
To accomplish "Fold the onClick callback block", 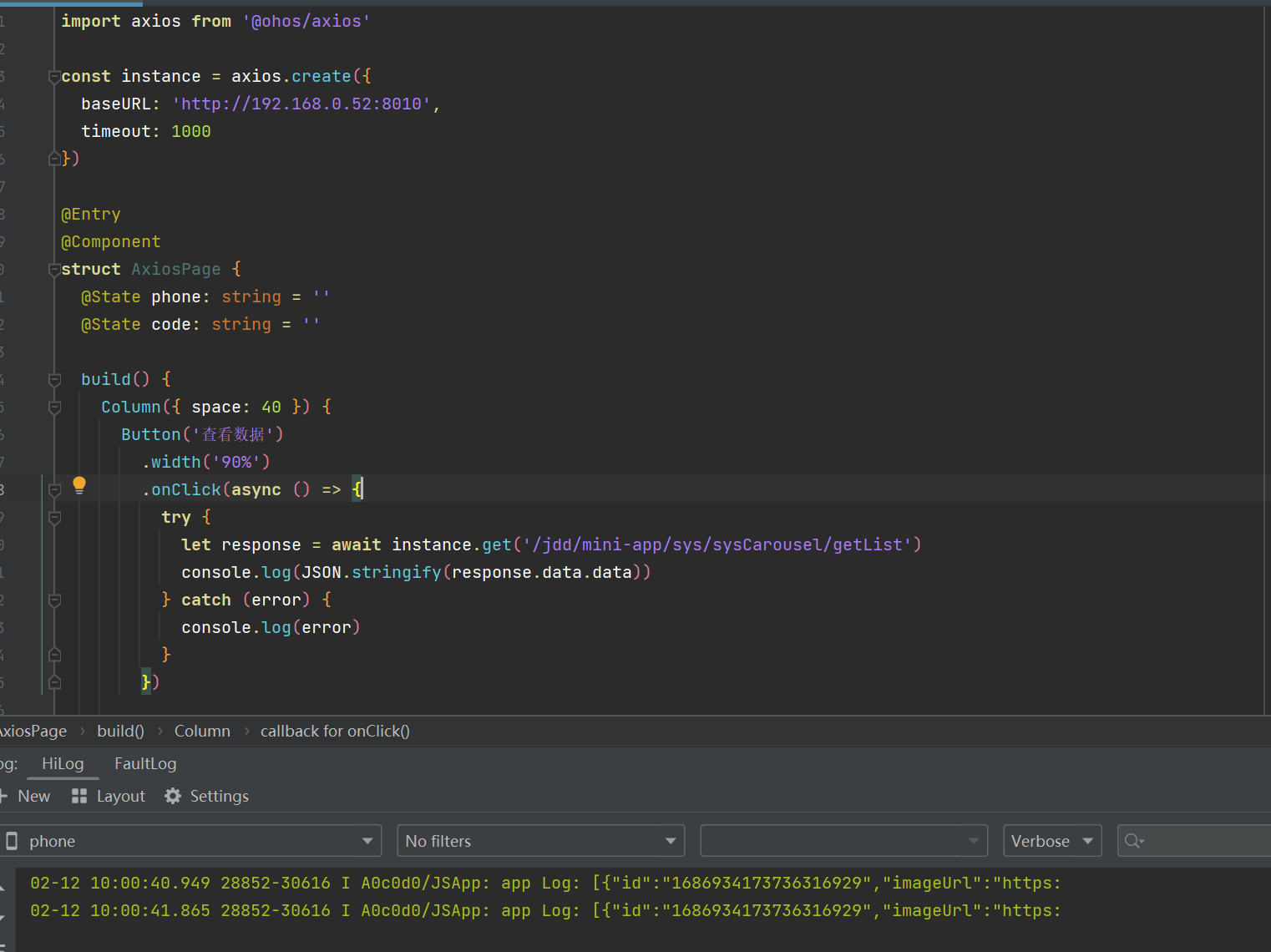I will [54, 489].
